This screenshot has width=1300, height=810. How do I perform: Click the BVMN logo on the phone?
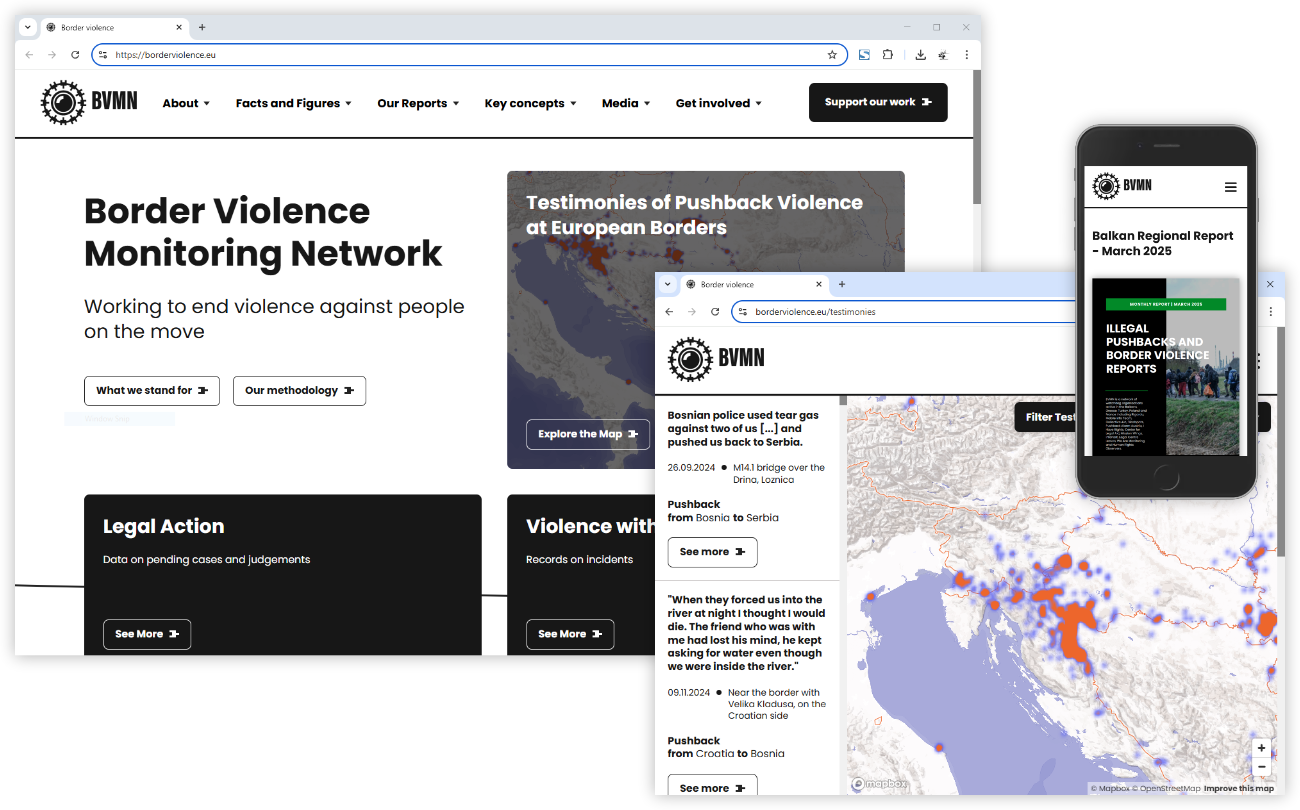[x=1122, y=186]
